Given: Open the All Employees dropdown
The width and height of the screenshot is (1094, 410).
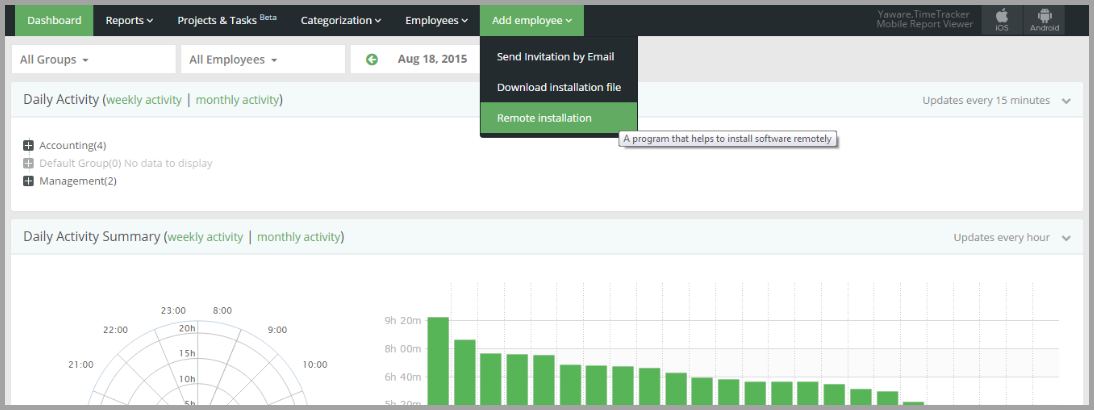Looking at the screenshot, I should point(263,59).
